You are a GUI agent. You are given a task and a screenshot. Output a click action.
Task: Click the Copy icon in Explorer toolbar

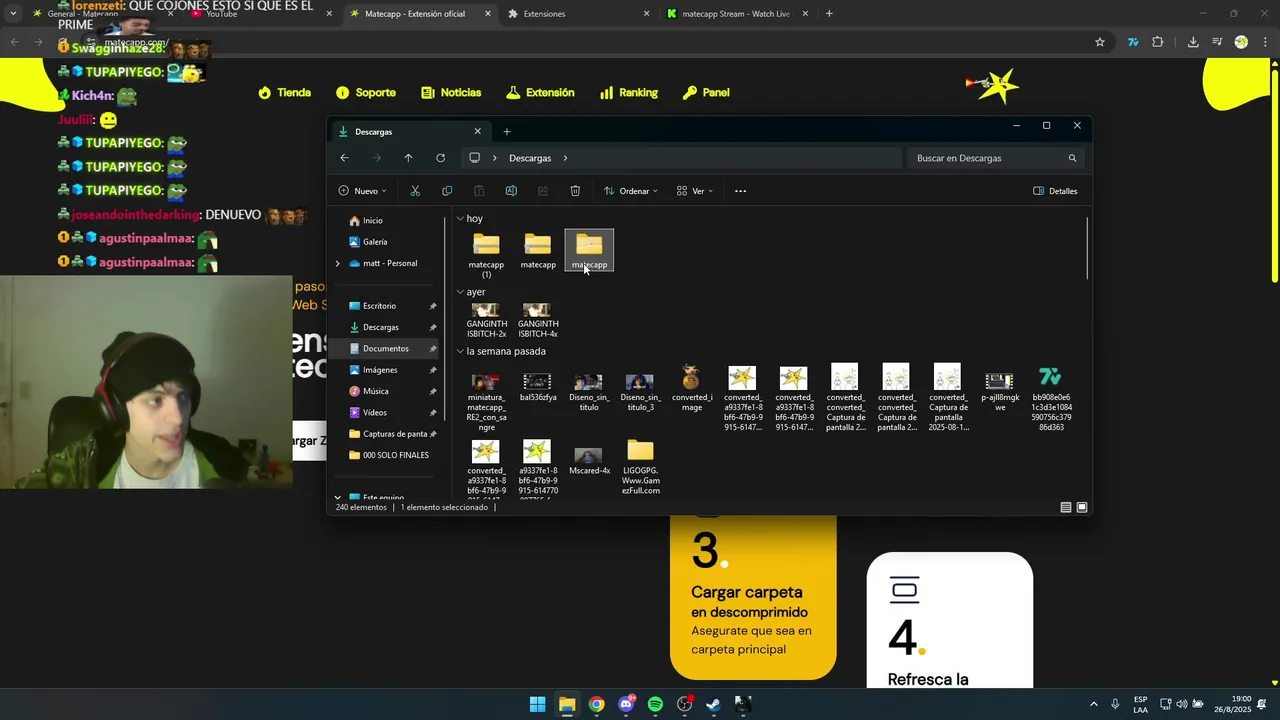[x=447, y=191]
